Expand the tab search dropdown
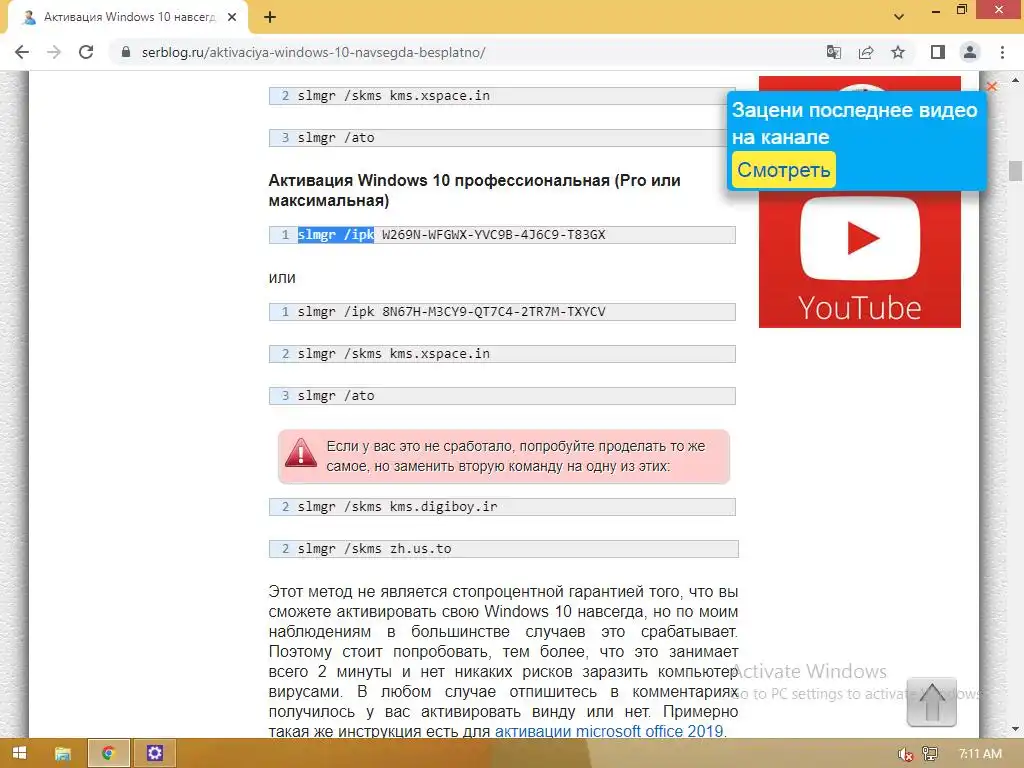The height and width of the screenshot is (768, 1024). pos(899,17)
